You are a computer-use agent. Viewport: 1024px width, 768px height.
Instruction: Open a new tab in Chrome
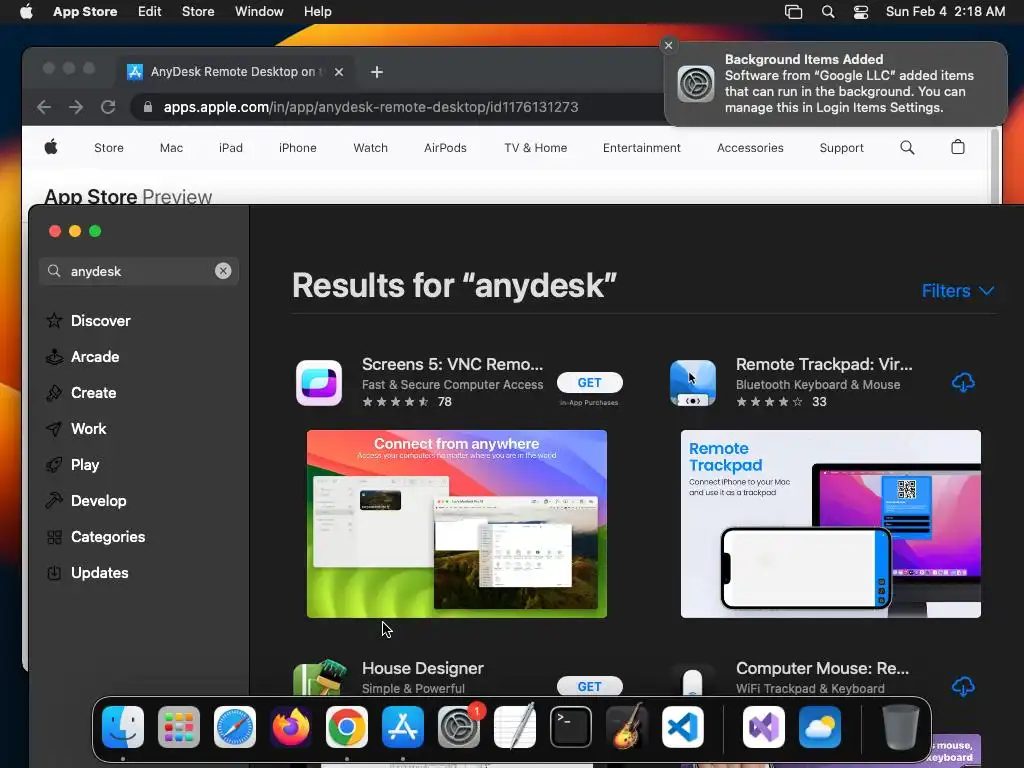tap(377, 72)
